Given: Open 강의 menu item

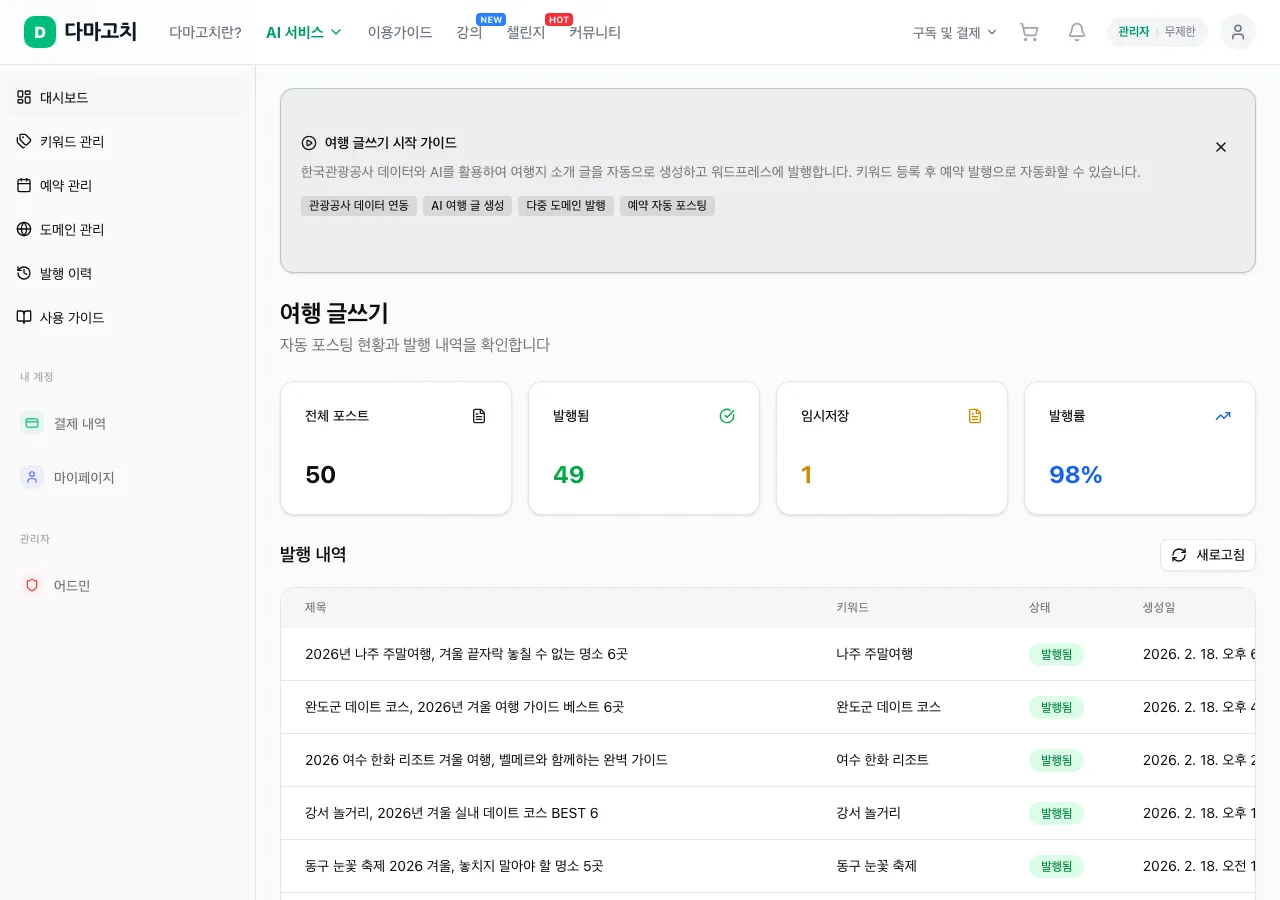Looking at the screenshot, I should tap(469, 32).
